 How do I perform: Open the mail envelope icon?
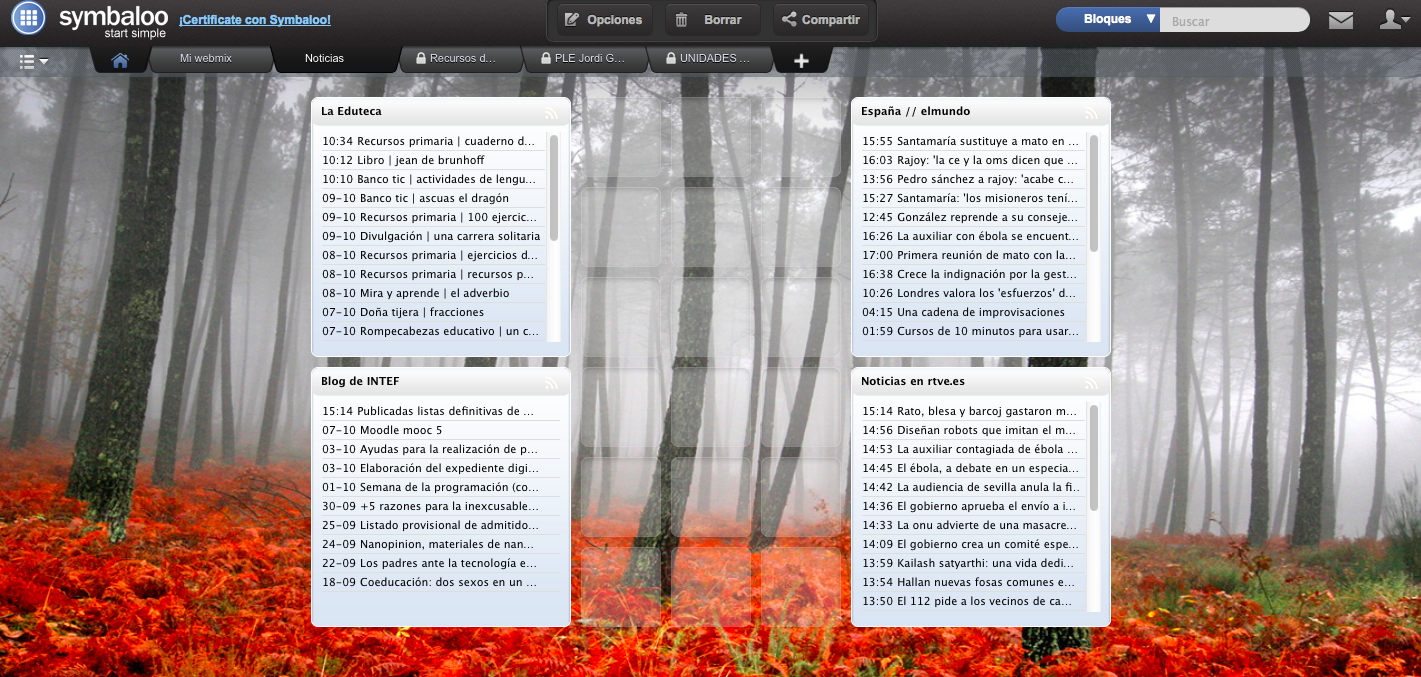(x=1340, y=20)
